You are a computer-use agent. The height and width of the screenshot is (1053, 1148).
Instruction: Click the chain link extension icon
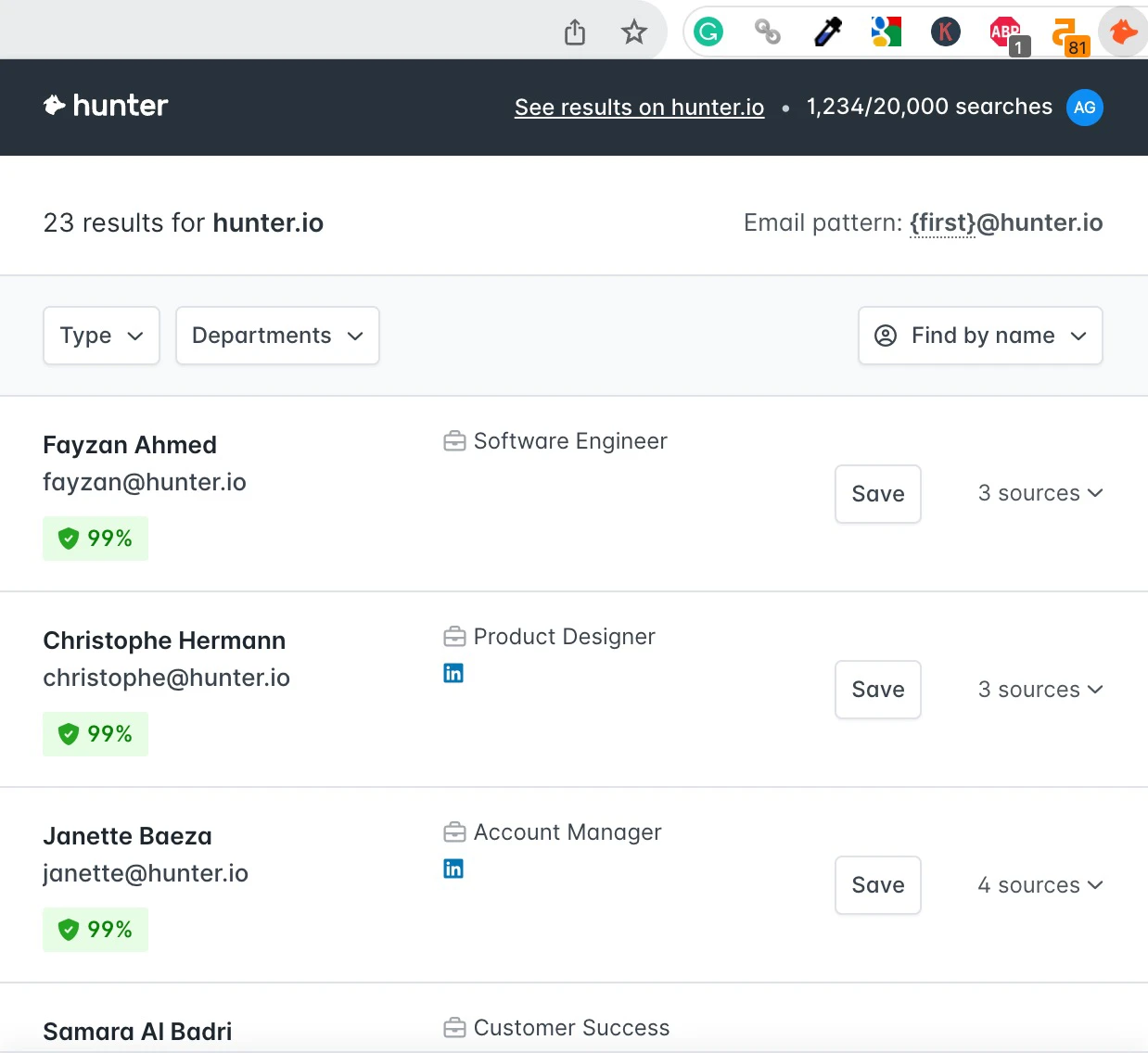[768, 32]
